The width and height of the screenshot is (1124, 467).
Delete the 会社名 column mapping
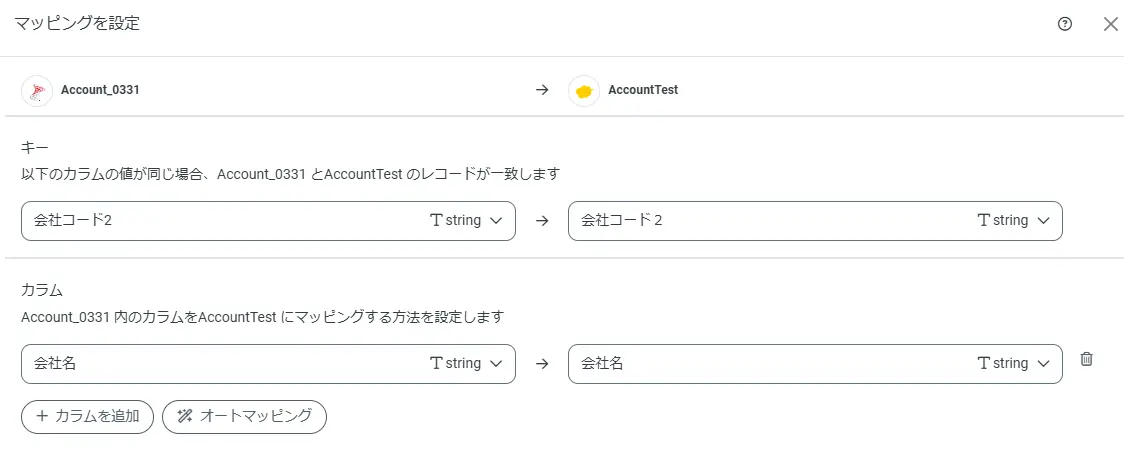[1086, 360]
